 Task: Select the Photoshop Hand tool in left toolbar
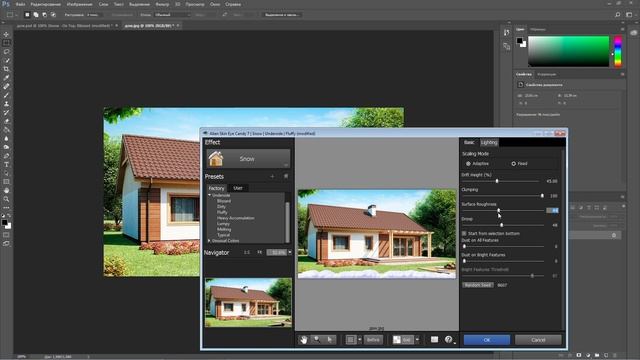click(6, 191)
